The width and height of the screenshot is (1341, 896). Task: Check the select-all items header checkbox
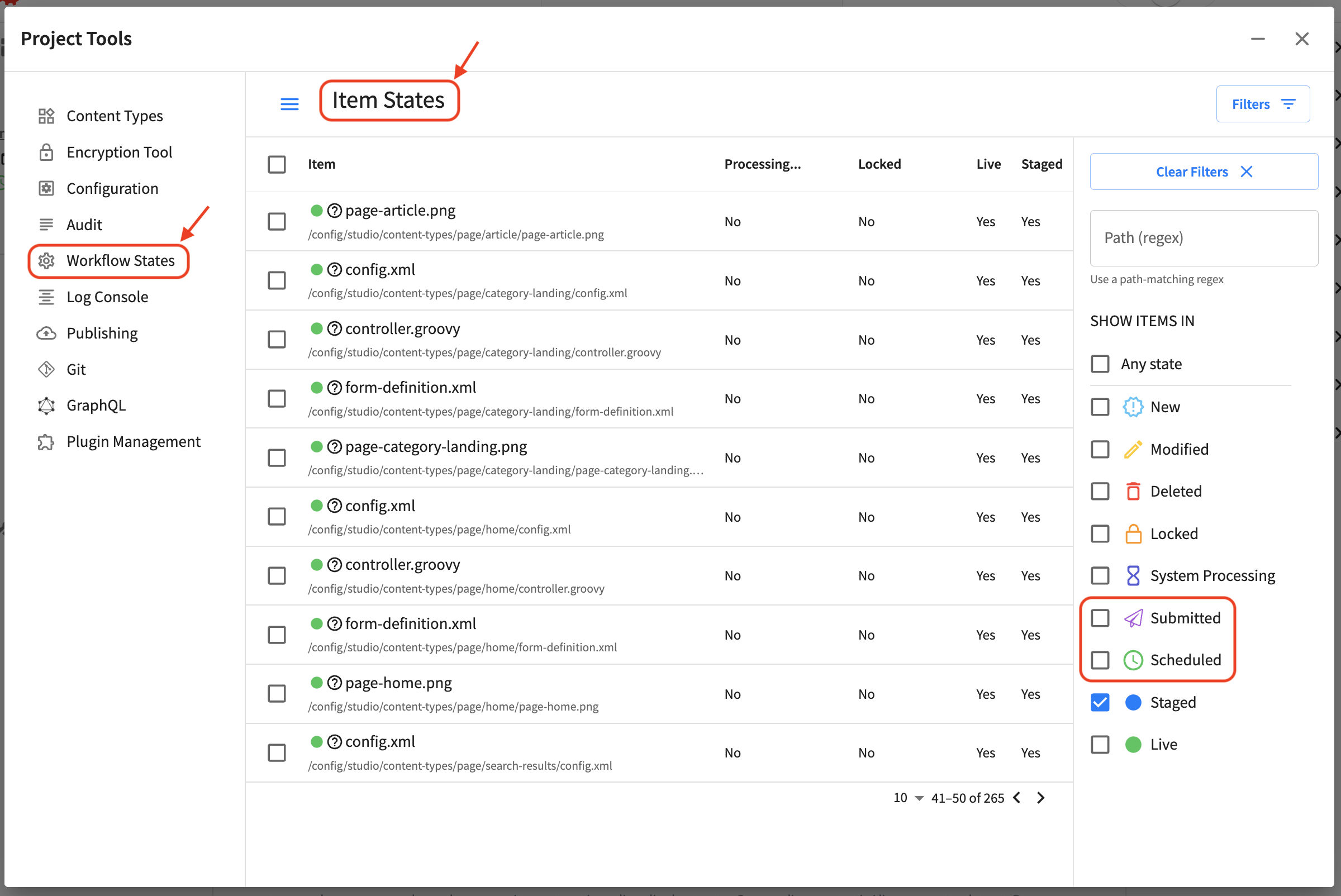(277, 164)
